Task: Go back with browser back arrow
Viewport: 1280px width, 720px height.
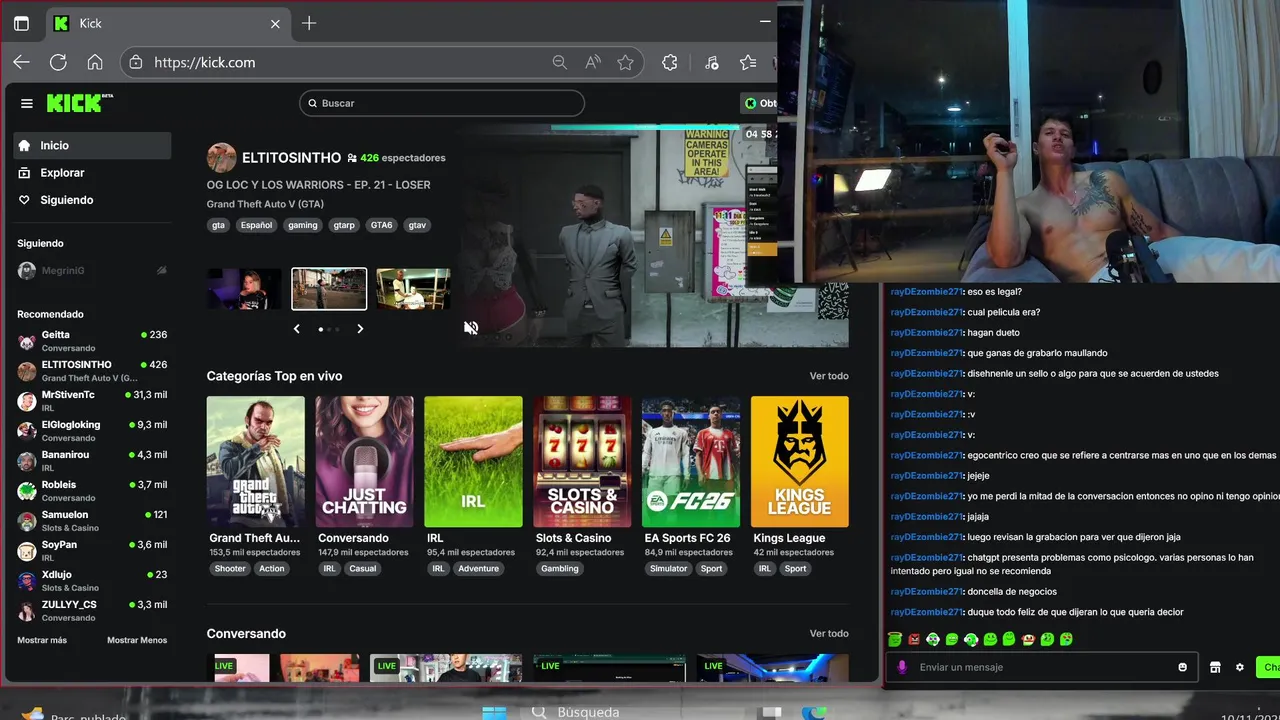Action: tap(21, 62)
